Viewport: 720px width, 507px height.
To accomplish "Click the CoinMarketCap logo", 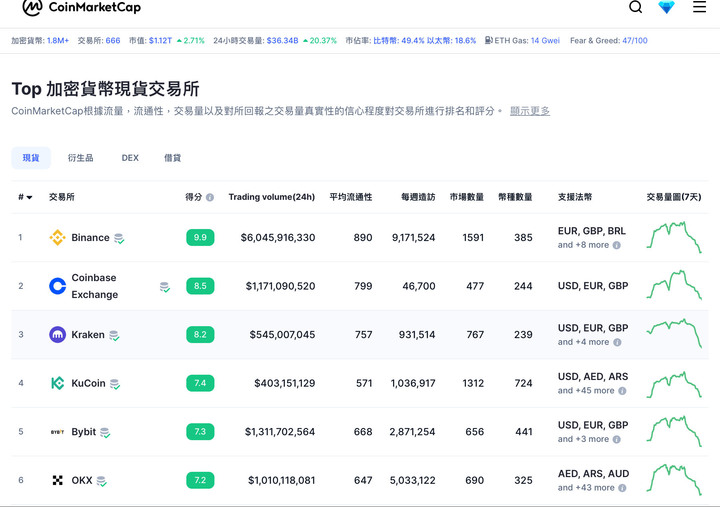I will point(82,7).
